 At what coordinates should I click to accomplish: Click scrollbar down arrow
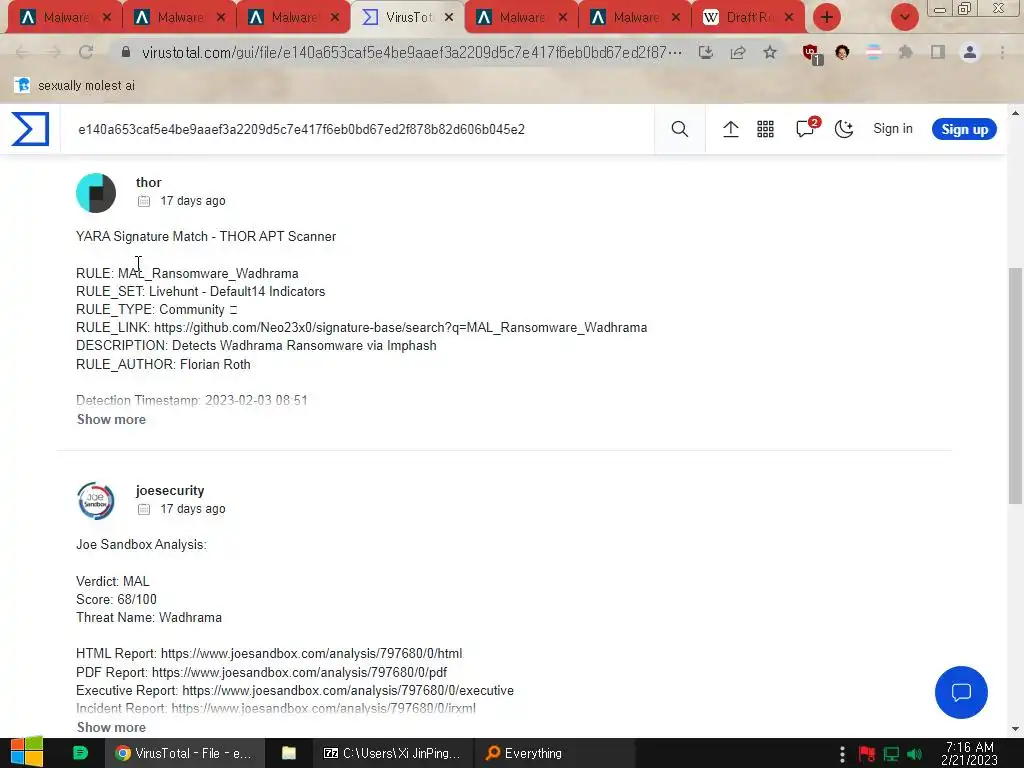click(x=1015, y=729)
